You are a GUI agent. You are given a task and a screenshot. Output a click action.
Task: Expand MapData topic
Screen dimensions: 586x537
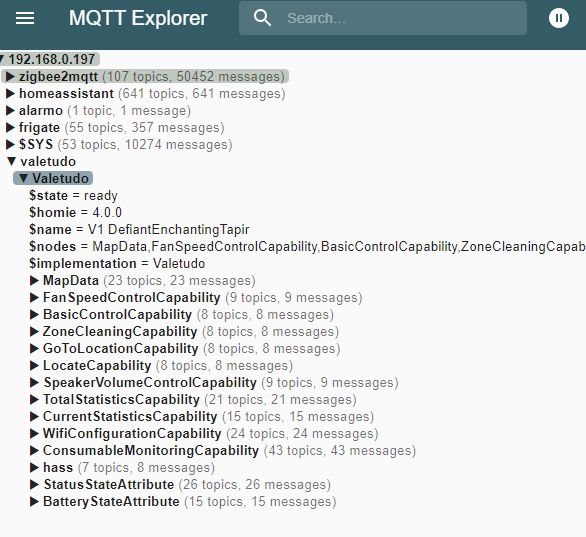click(34, 280)
